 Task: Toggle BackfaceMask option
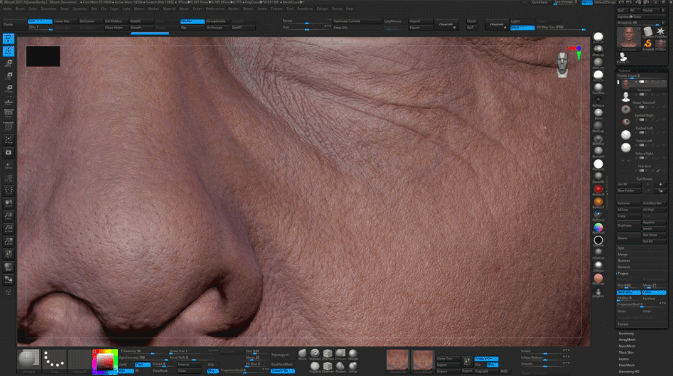tap(283, 364)
